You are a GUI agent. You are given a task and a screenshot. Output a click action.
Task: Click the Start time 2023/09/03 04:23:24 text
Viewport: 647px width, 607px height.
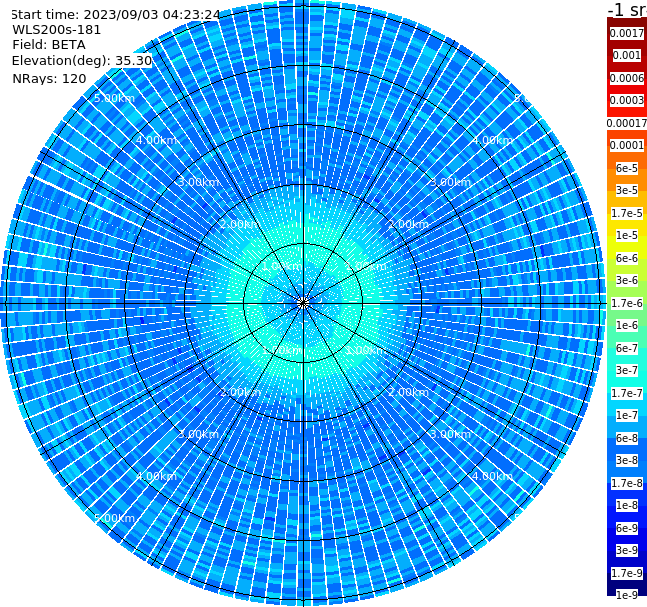pos(116,15)
